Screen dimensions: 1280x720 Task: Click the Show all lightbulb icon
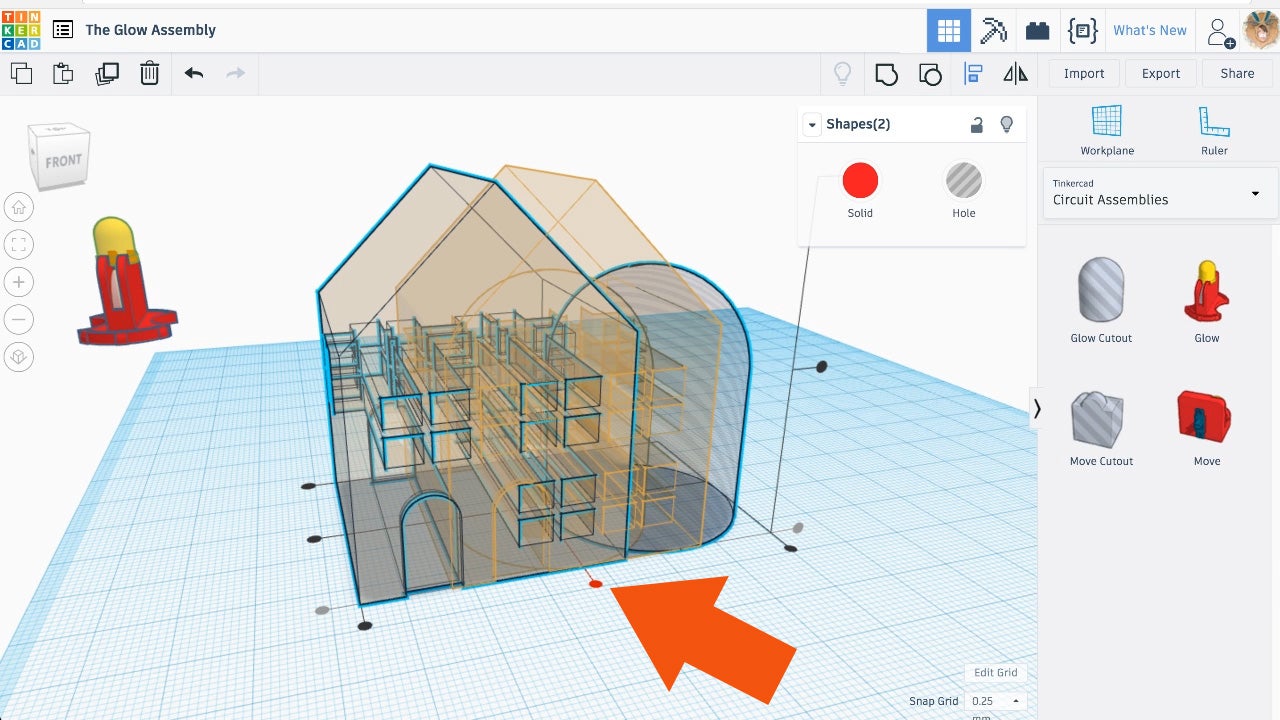(x=843, y=73)
